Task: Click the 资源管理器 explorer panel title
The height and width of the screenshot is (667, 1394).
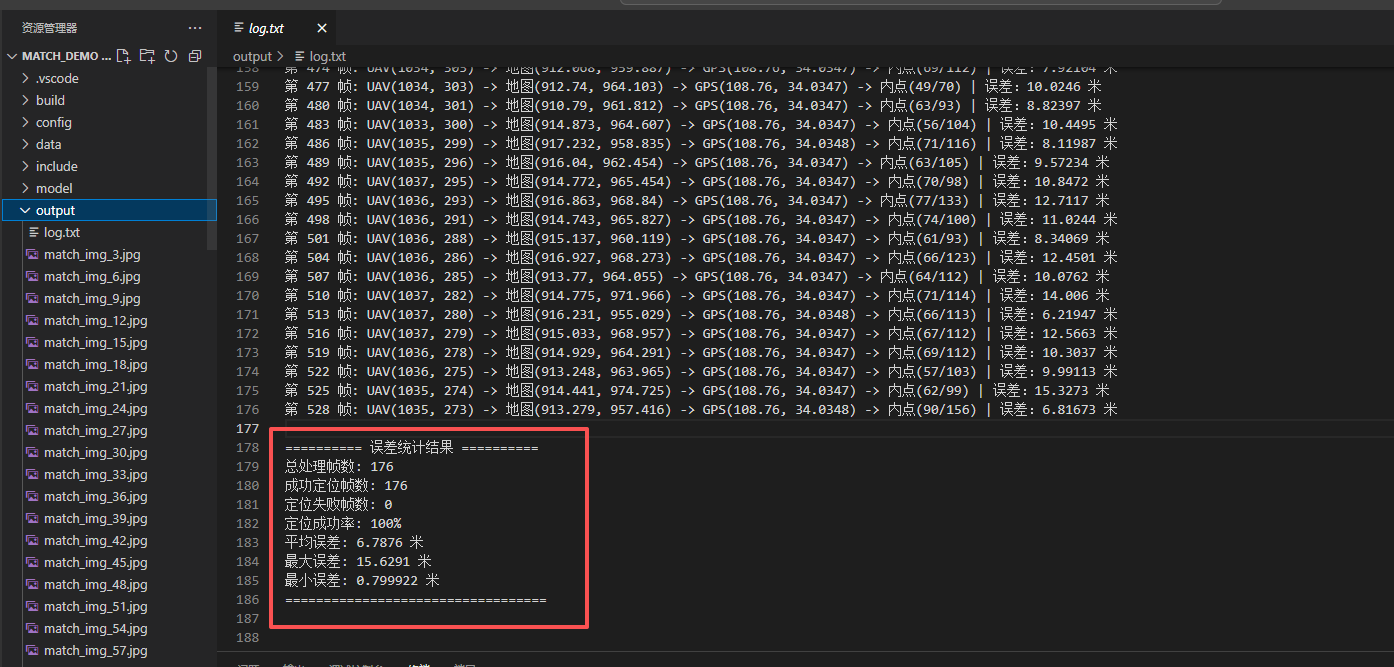Action: click(x=50, y=28)
